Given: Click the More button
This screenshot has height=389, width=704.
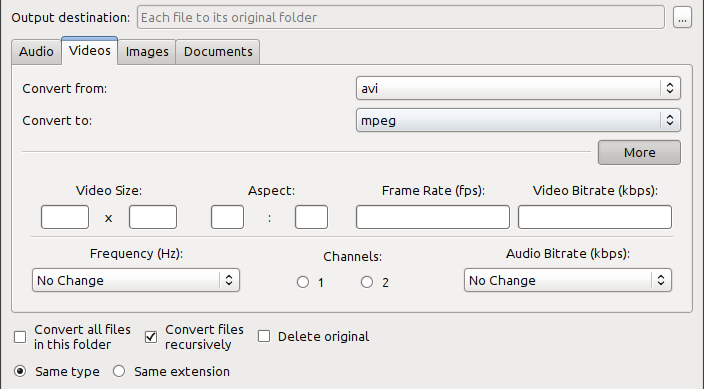Looking at the screenshot, I should [639, 152].
